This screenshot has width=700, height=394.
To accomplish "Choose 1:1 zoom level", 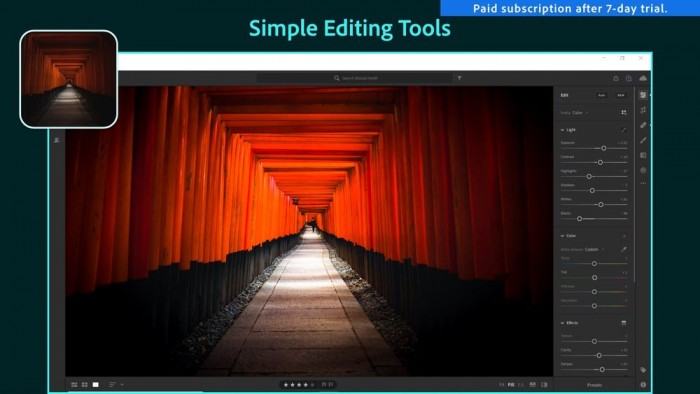I will (521, 385).
